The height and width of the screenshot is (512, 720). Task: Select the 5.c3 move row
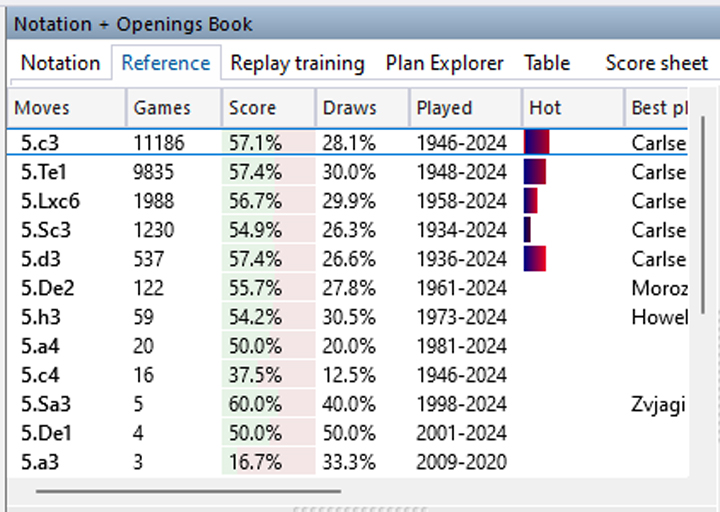click(37, 143)
